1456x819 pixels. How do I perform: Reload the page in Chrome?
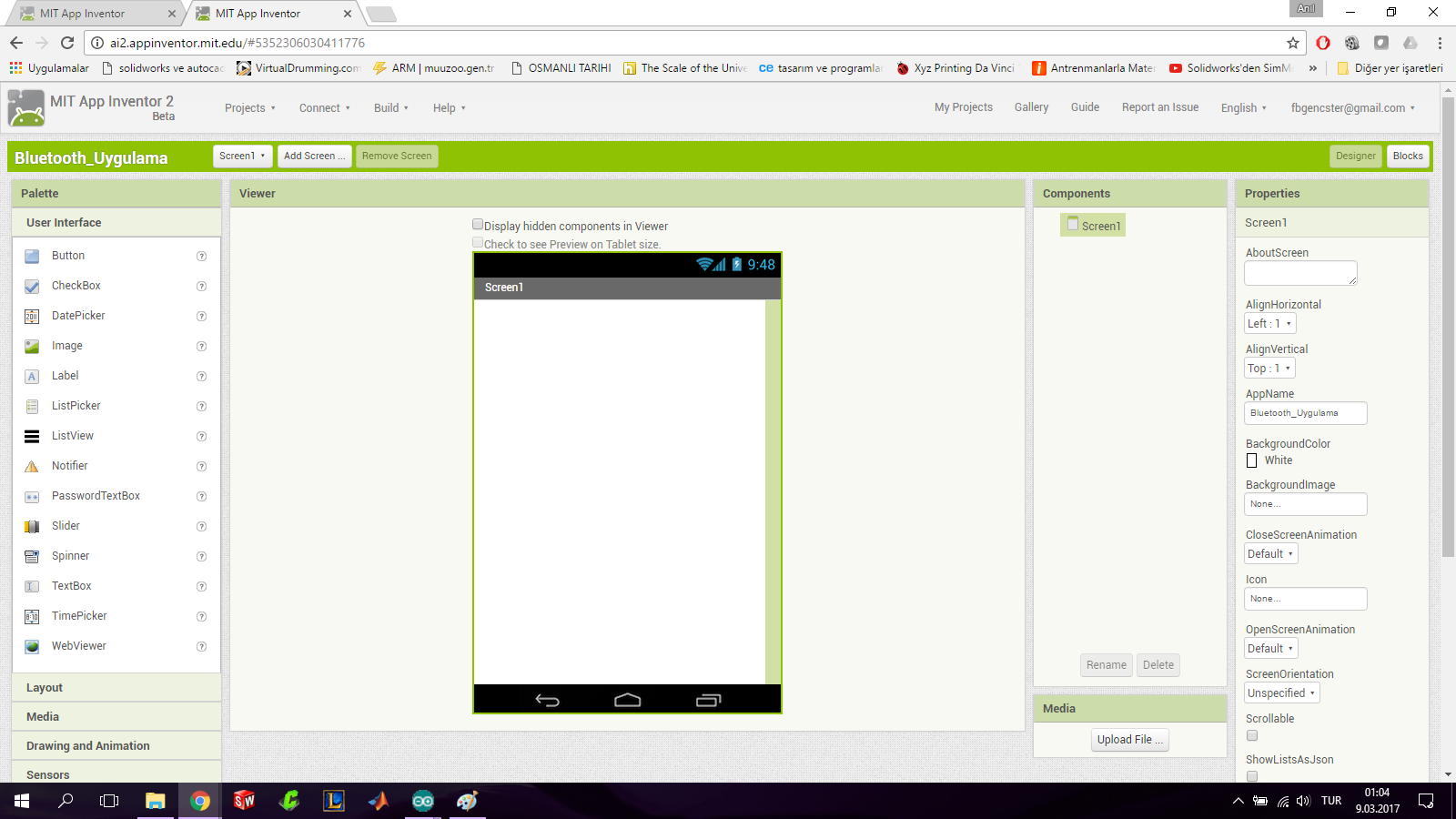(67, 43)
